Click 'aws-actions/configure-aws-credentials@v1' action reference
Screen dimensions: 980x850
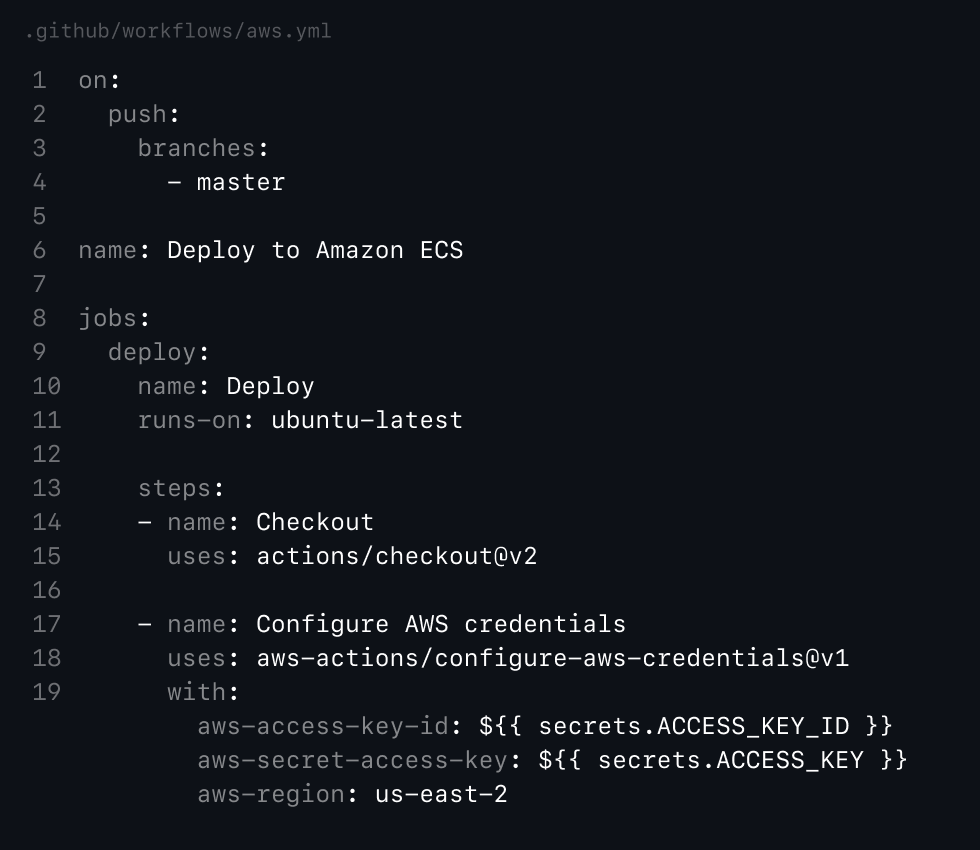(553, 658)
